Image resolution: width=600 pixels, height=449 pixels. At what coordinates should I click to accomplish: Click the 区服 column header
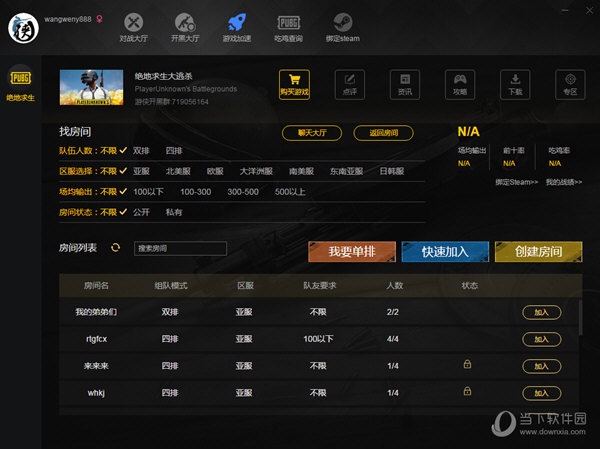(x=245, y=286)
